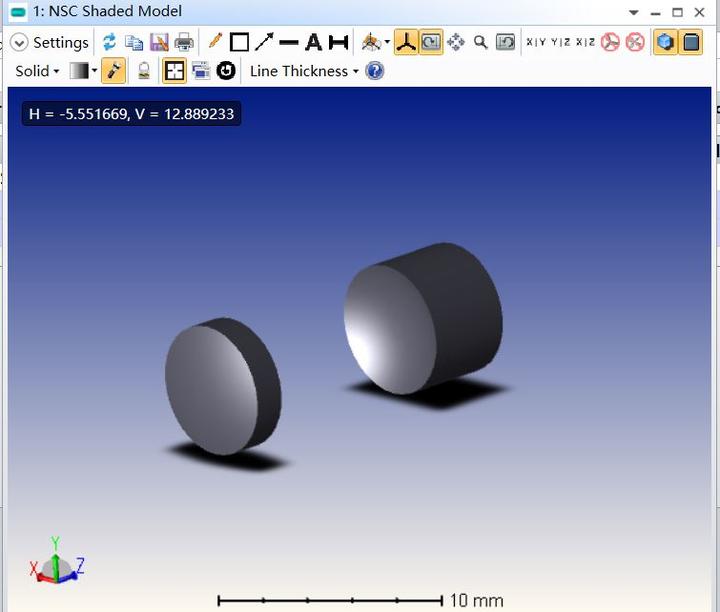The height and width of the screenshot is (612, 720).
Task: Click the NSC Shaded Model title text
Action: [107, 11]
